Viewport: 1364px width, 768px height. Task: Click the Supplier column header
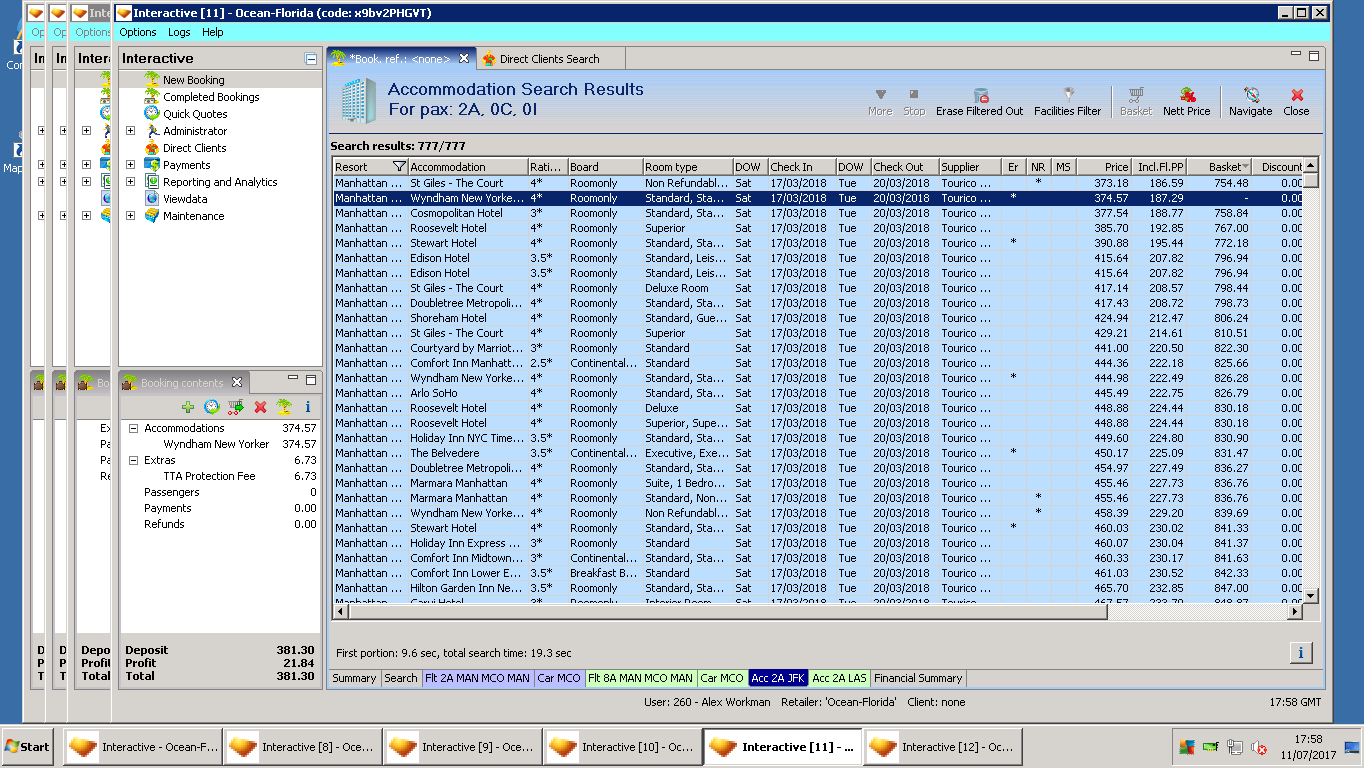pos(970,167)
